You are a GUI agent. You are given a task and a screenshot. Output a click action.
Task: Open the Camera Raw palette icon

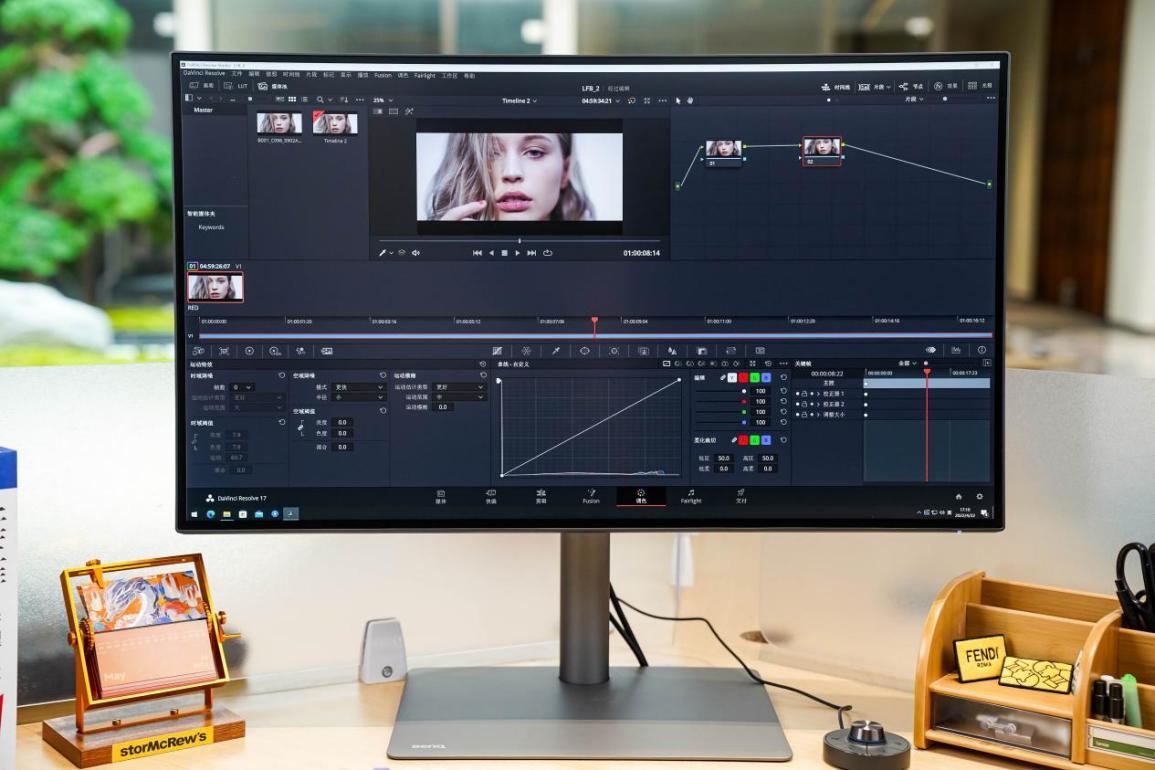click(198, 351)
